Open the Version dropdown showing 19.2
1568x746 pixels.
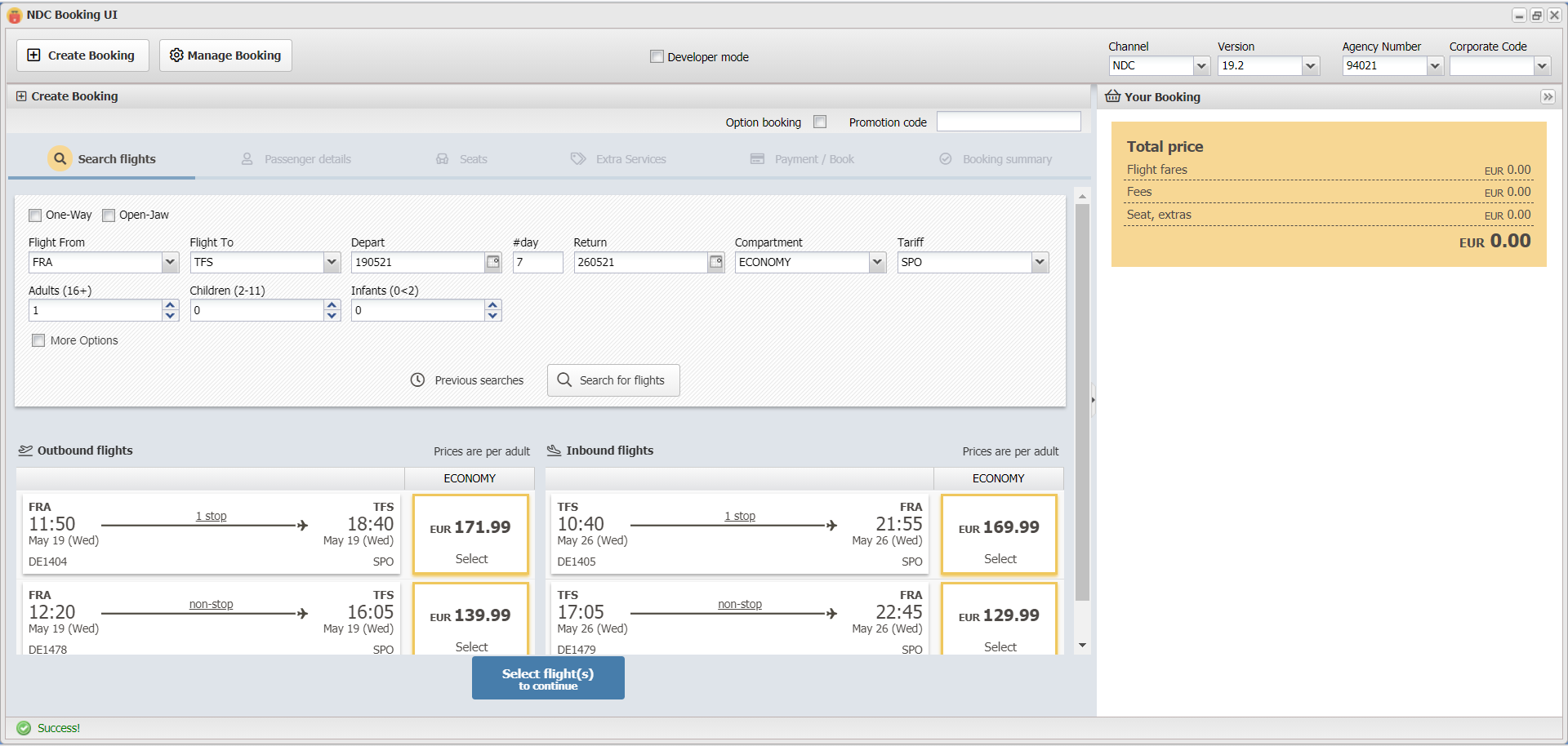(x=1311, y=66)
